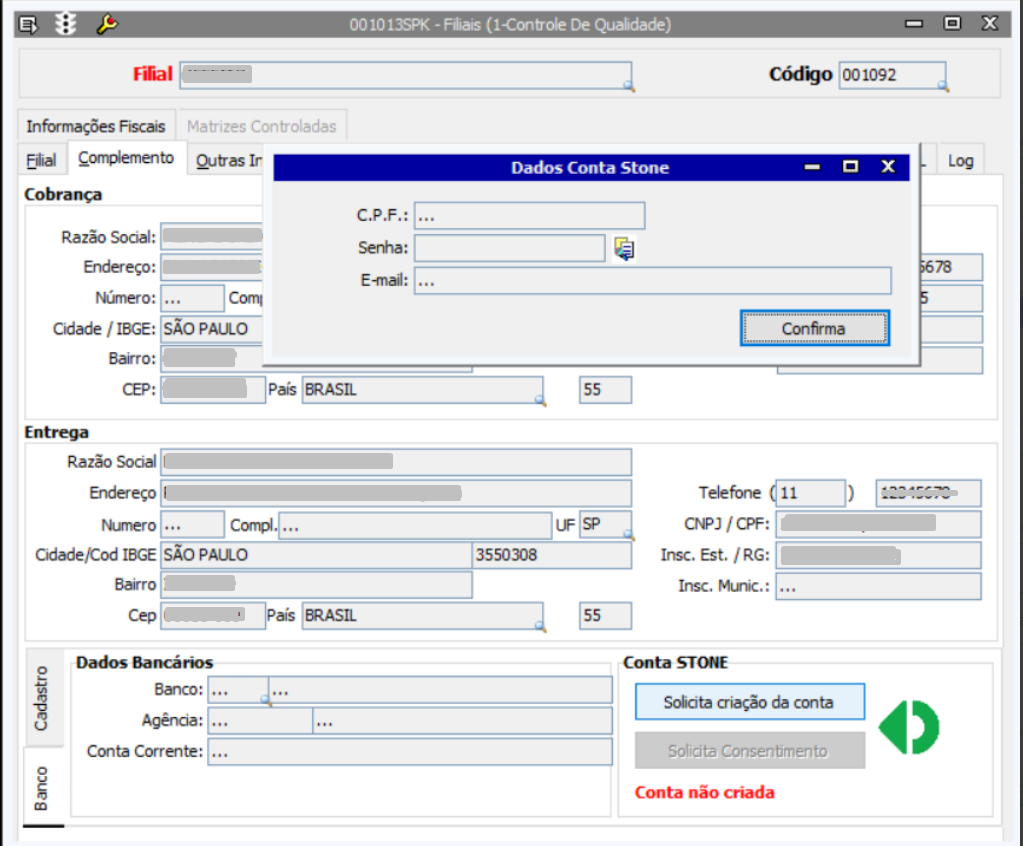Click red Conta não criada status text
Image resolution: width=1023 pixels, height=846 pixels.
[x=705, y=793]
